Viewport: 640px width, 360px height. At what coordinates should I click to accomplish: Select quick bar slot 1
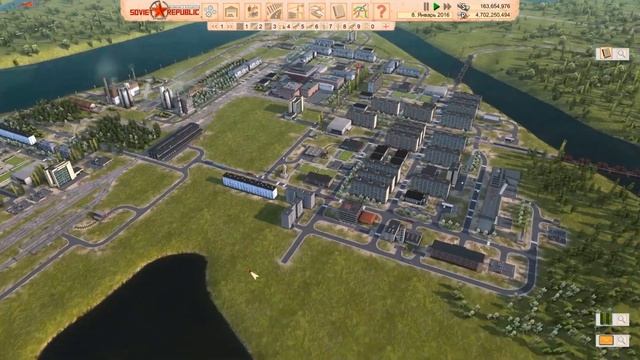pos(242,27)
